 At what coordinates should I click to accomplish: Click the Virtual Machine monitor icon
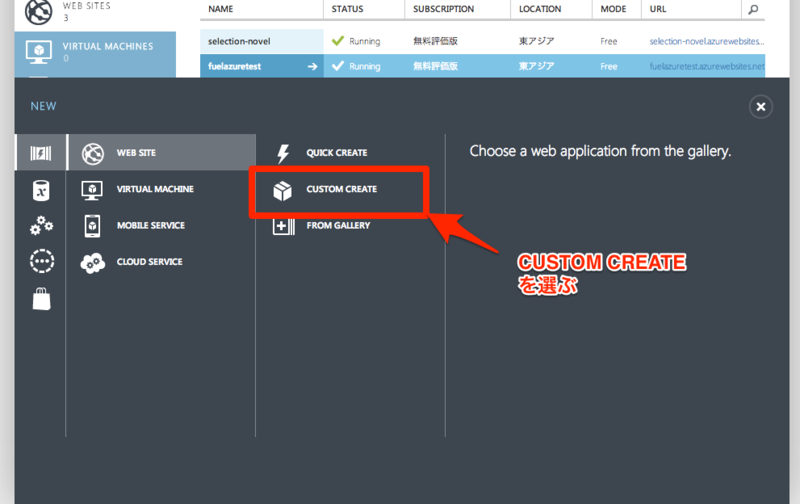(92, 190)
